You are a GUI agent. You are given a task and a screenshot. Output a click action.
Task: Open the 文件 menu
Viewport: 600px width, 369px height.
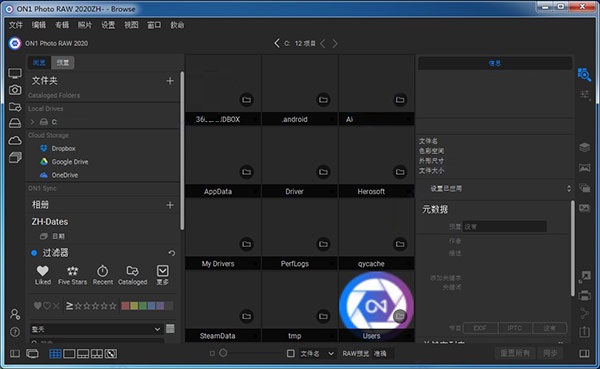pyautogui.click(x=16, y=25)
